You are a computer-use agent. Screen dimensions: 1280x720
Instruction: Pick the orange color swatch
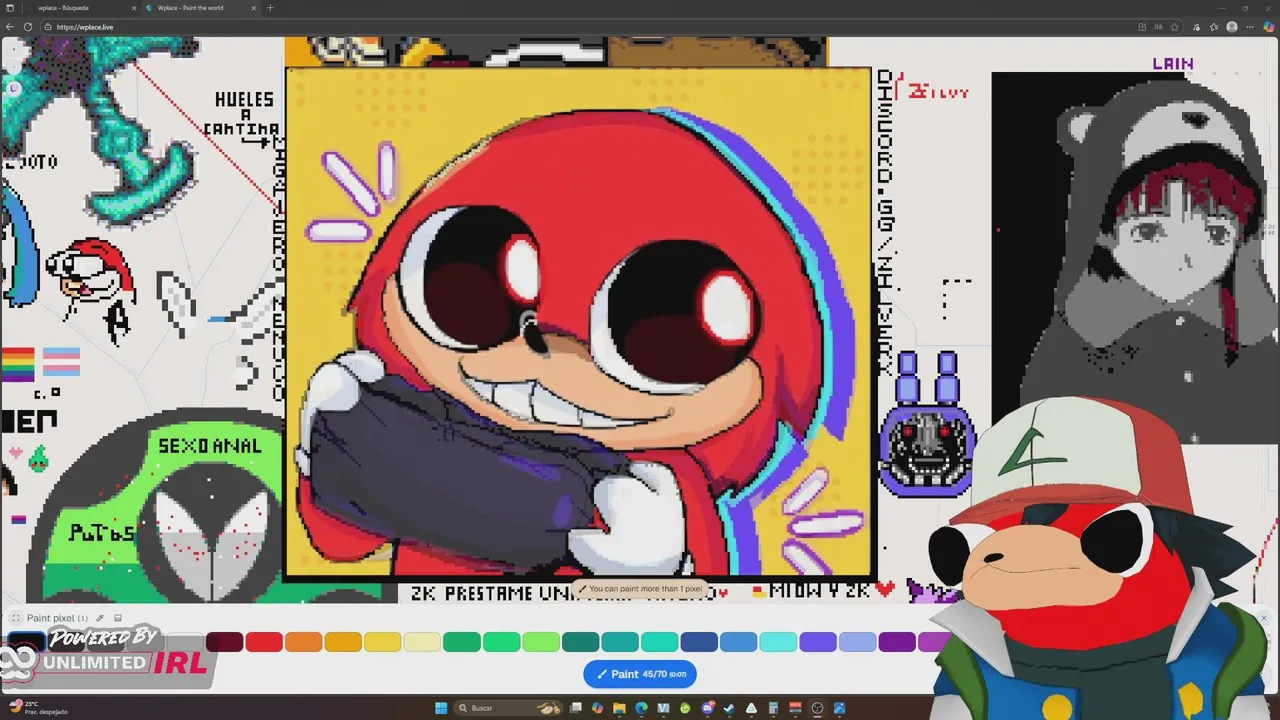pos(303,642)
